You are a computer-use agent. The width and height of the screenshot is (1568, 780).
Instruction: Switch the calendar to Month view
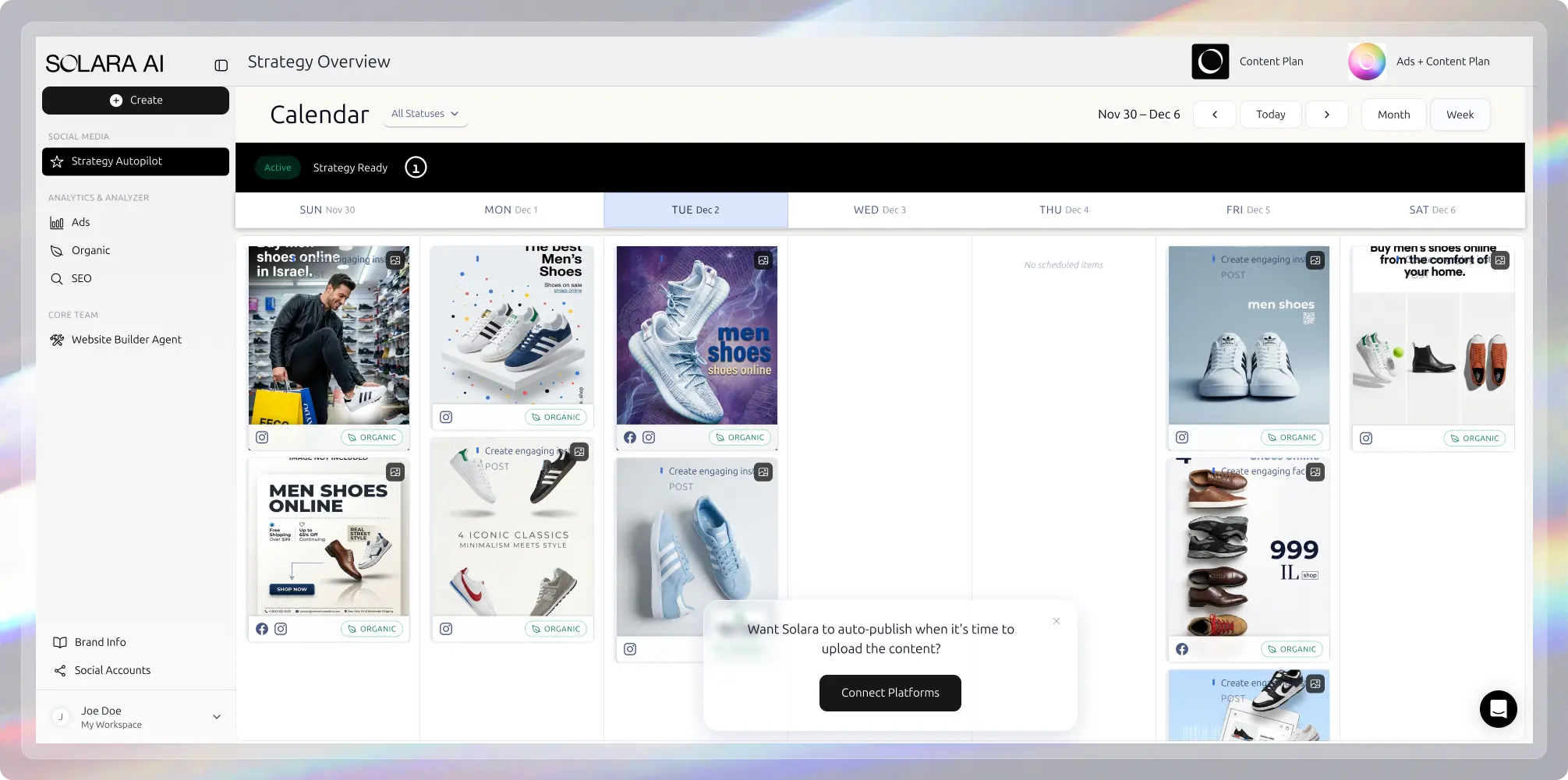pos(1393,115)
